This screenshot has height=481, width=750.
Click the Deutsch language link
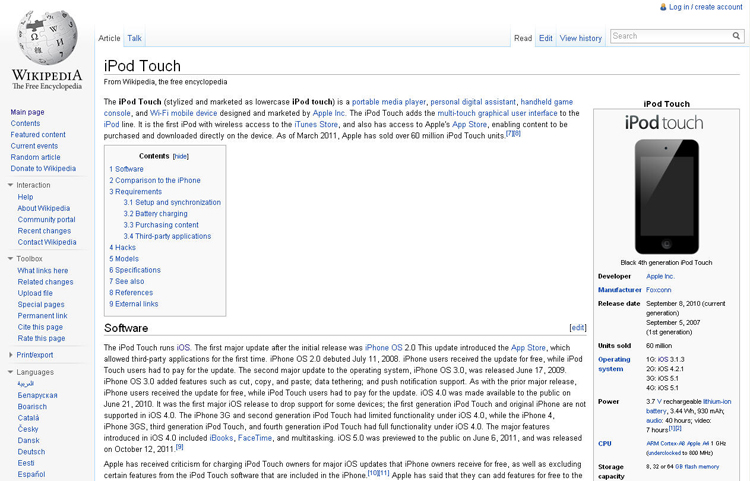31,451
